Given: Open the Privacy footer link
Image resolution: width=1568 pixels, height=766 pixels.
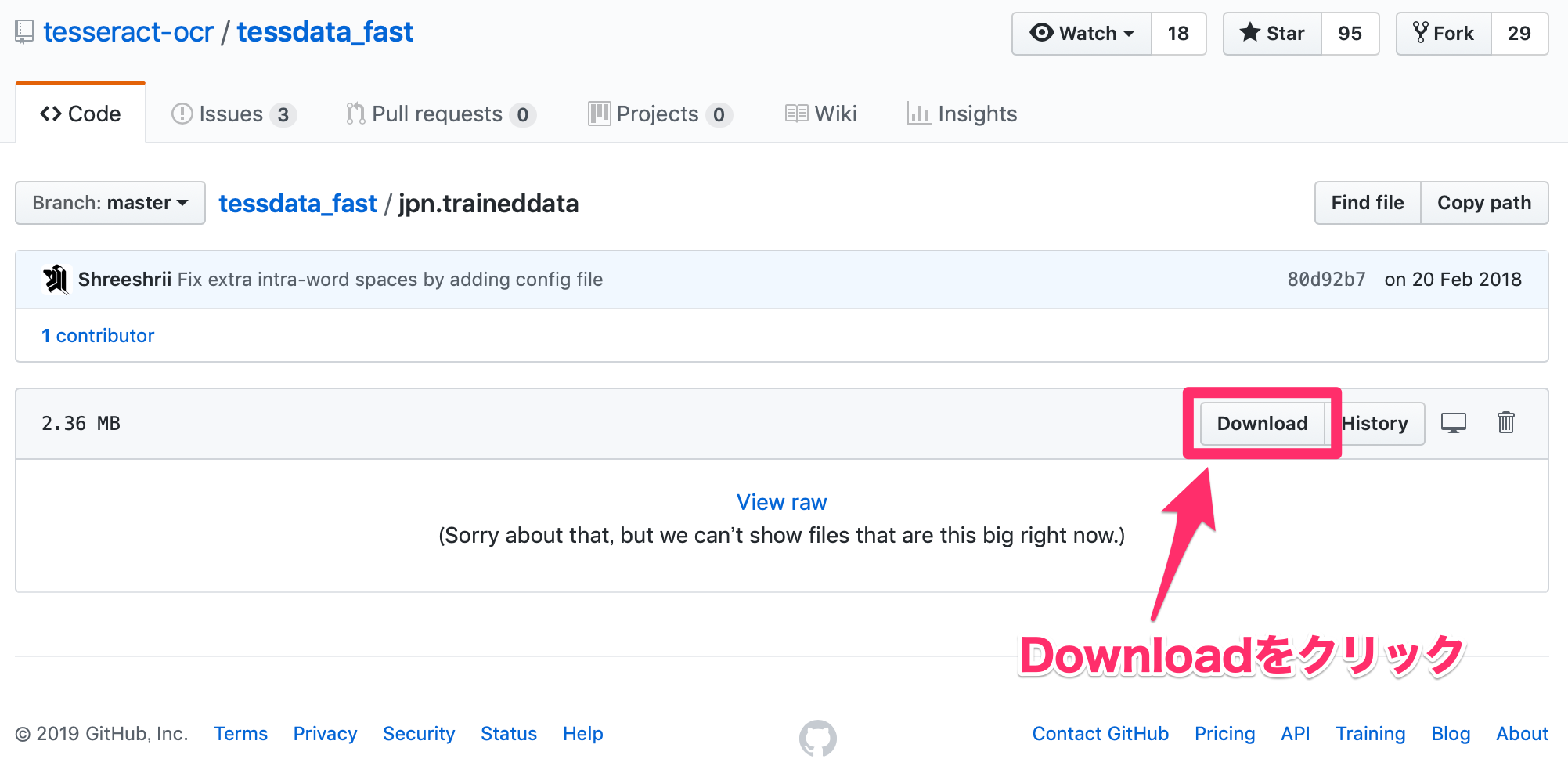Looking at the screenshot, I should coord(325,734).
